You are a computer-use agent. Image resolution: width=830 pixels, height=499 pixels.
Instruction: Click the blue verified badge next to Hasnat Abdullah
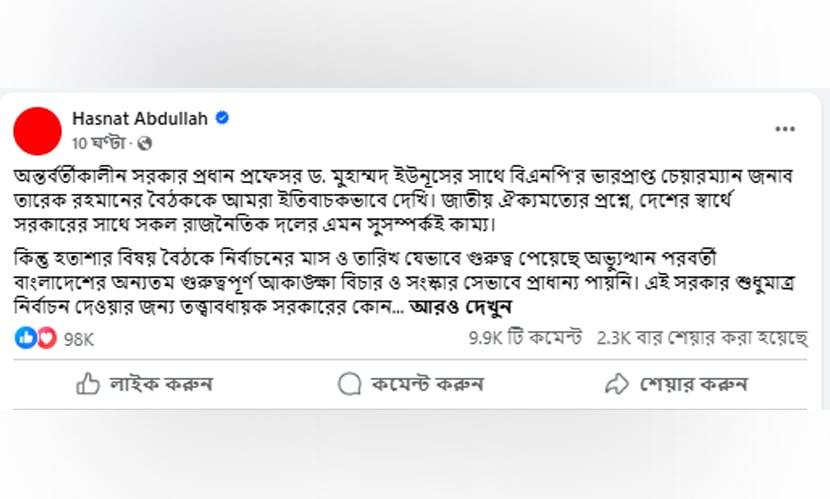(x=222, y=118)
